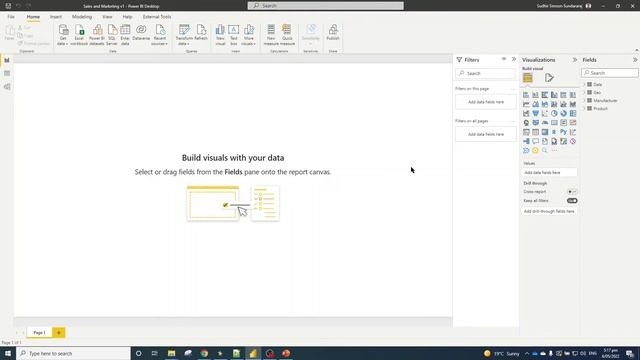Switch to Data view in left sidebar

(7, 73)
